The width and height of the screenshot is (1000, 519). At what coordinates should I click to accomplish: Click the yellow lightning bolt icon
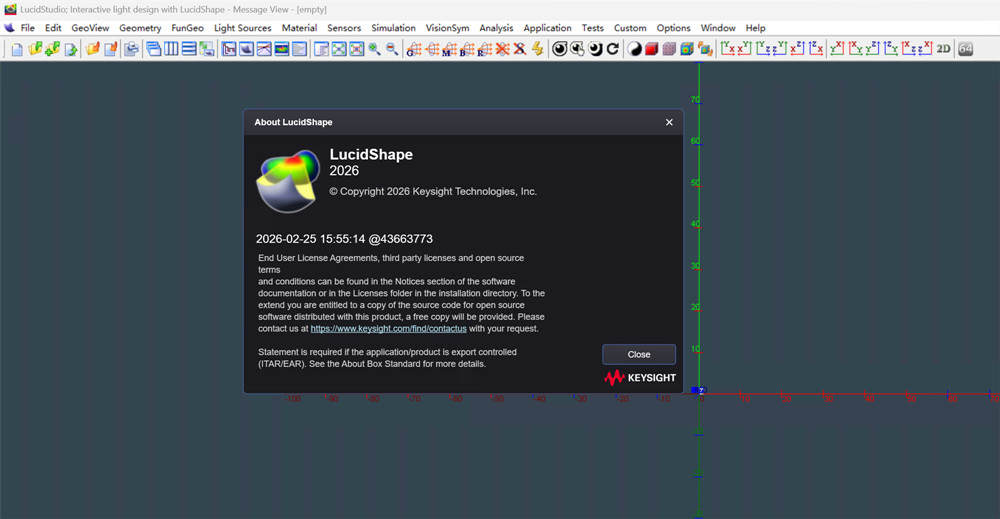(x=538, y=49)
